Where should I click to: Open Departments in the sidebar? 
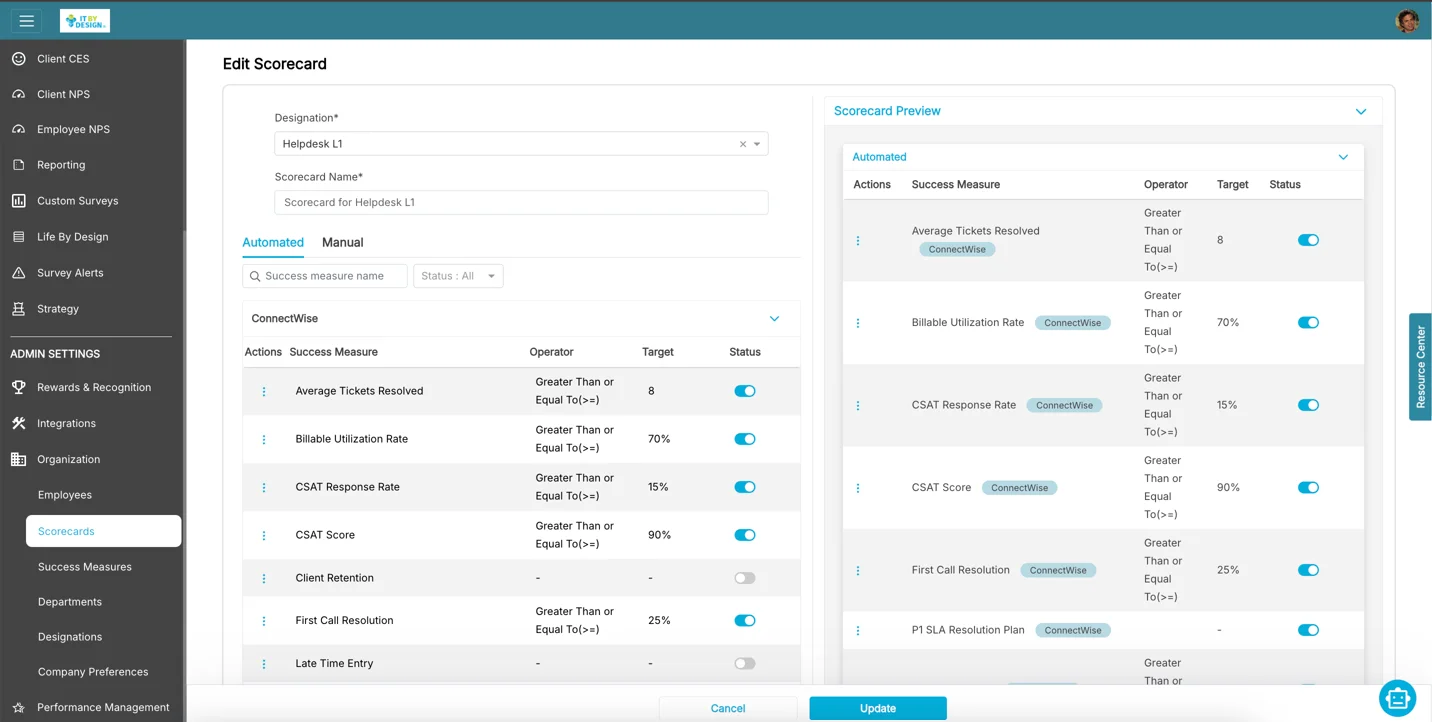click(x=70, y=602)
